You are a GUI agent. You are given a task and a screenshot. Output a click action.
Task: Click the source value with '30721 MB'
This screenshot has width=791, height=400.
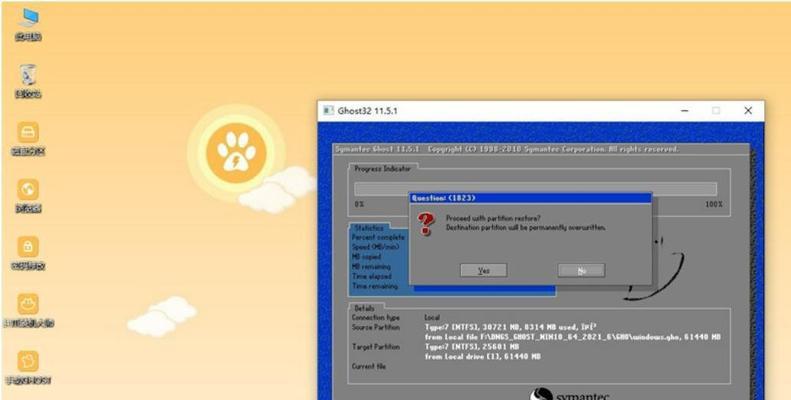click(x=511, y=327)
